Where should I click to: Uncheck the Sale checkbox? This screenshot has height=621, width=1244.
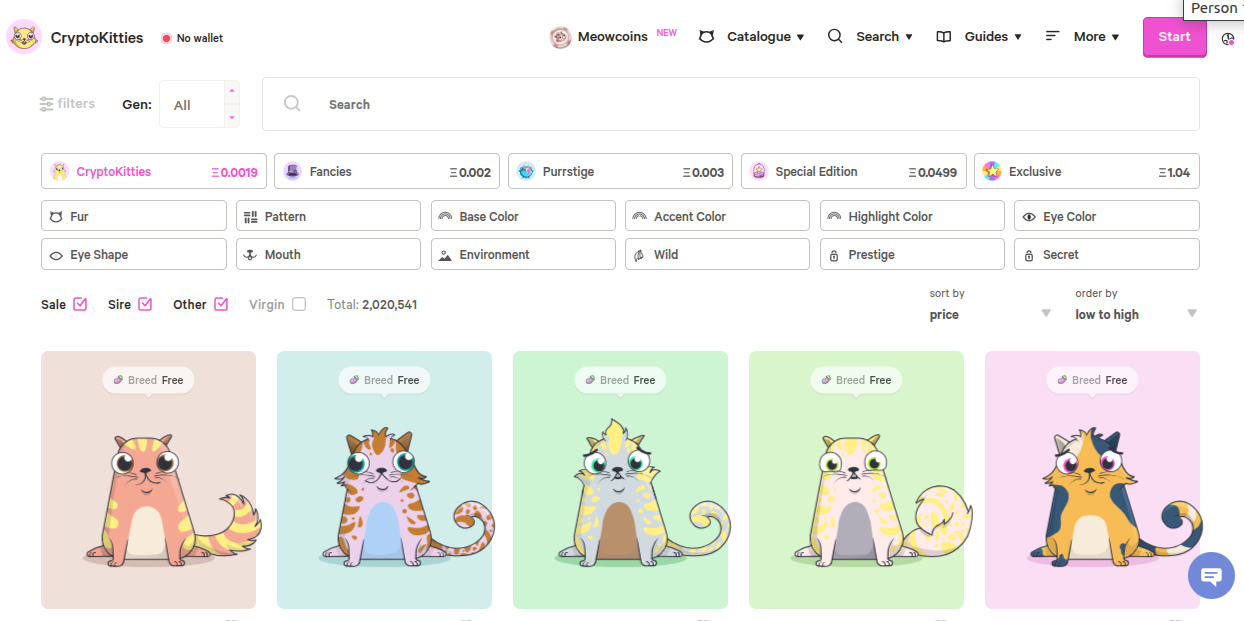pyautogui.click(x=81, y=304)
